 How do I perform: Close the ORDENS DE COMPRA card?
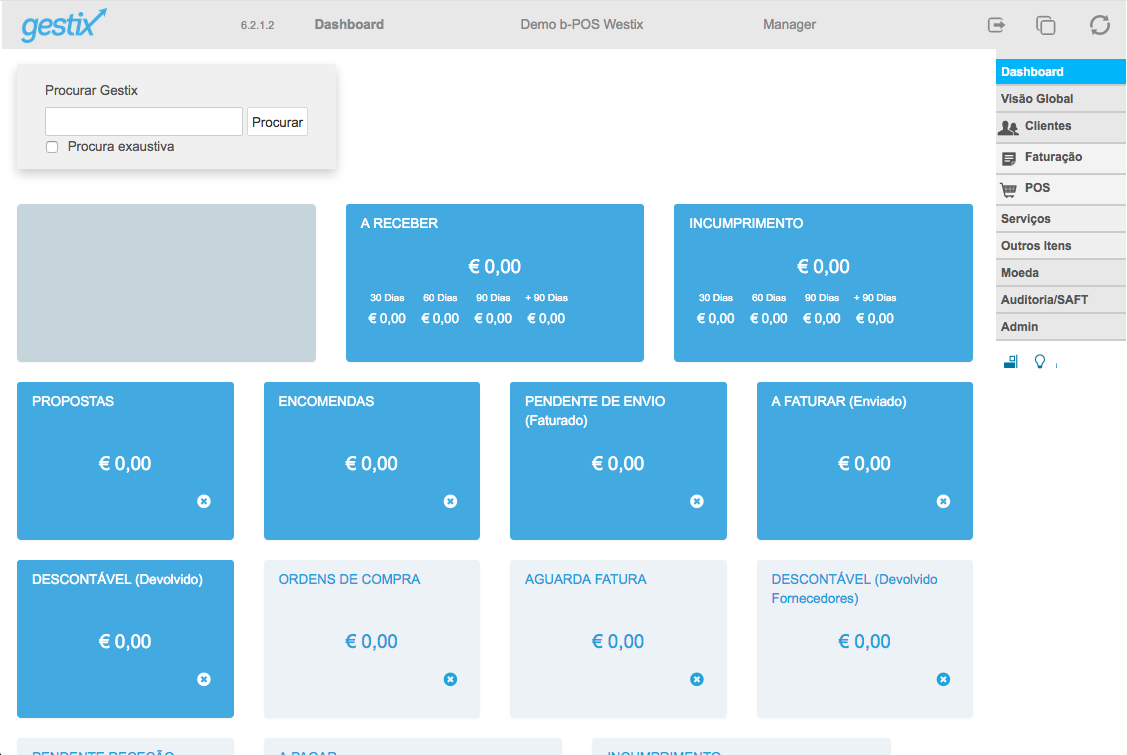[451, 680]
